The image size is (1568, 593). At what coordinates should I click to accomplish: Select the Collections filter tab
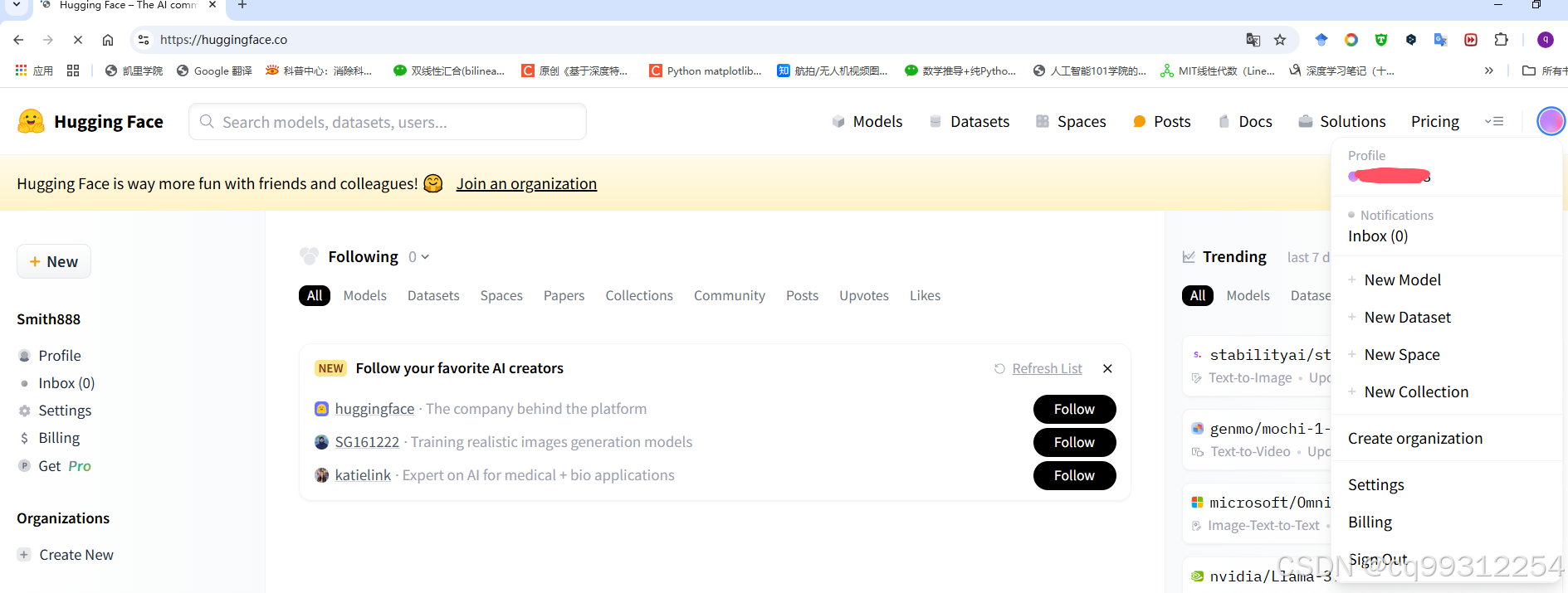click(639, 295)
